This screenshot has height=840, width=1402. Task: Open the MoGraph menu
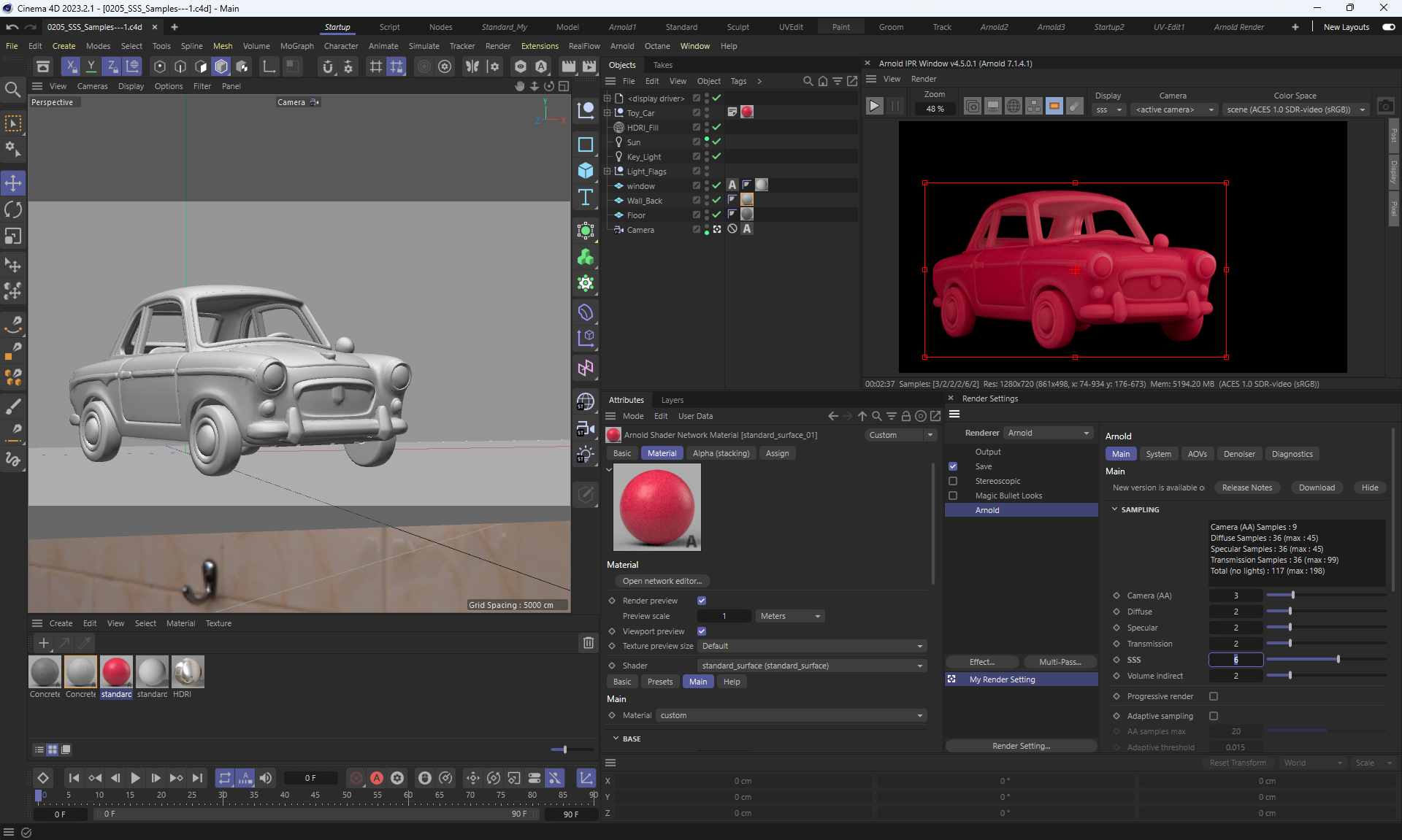296,46
